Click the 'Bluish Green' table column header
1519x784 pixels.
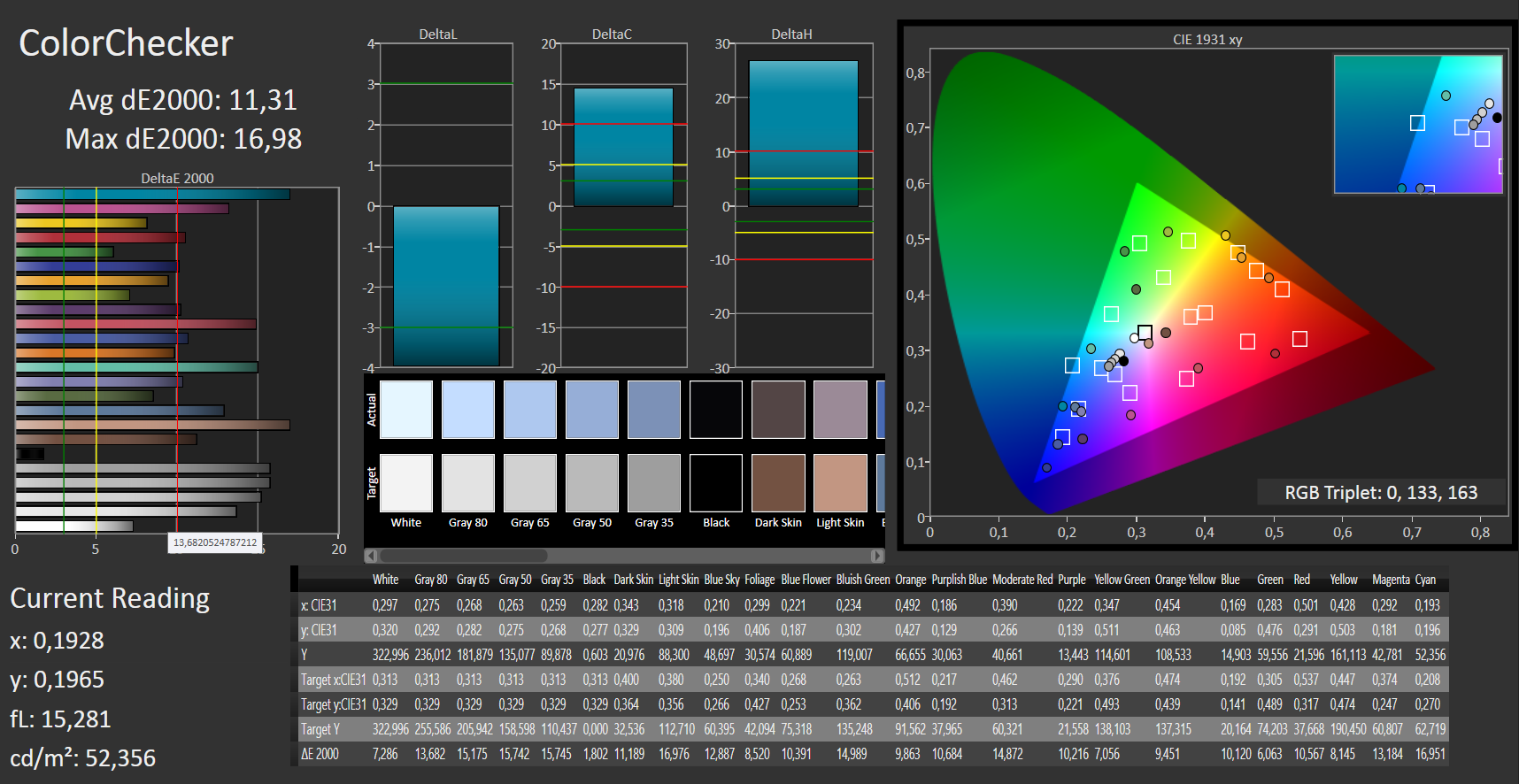point(863,580)
